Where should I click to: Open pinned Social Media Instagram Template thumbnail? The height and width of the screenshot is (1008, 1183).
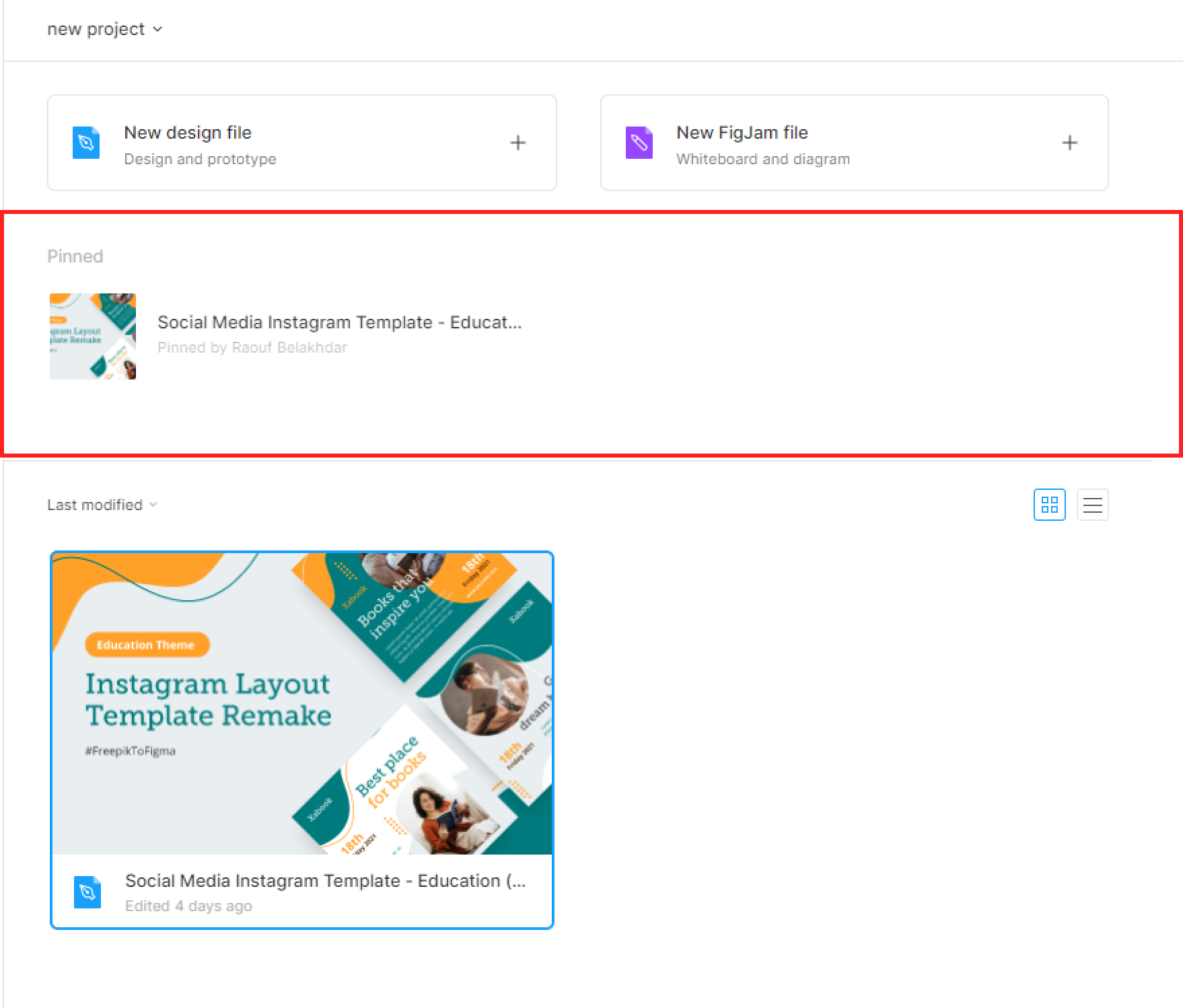93,336
